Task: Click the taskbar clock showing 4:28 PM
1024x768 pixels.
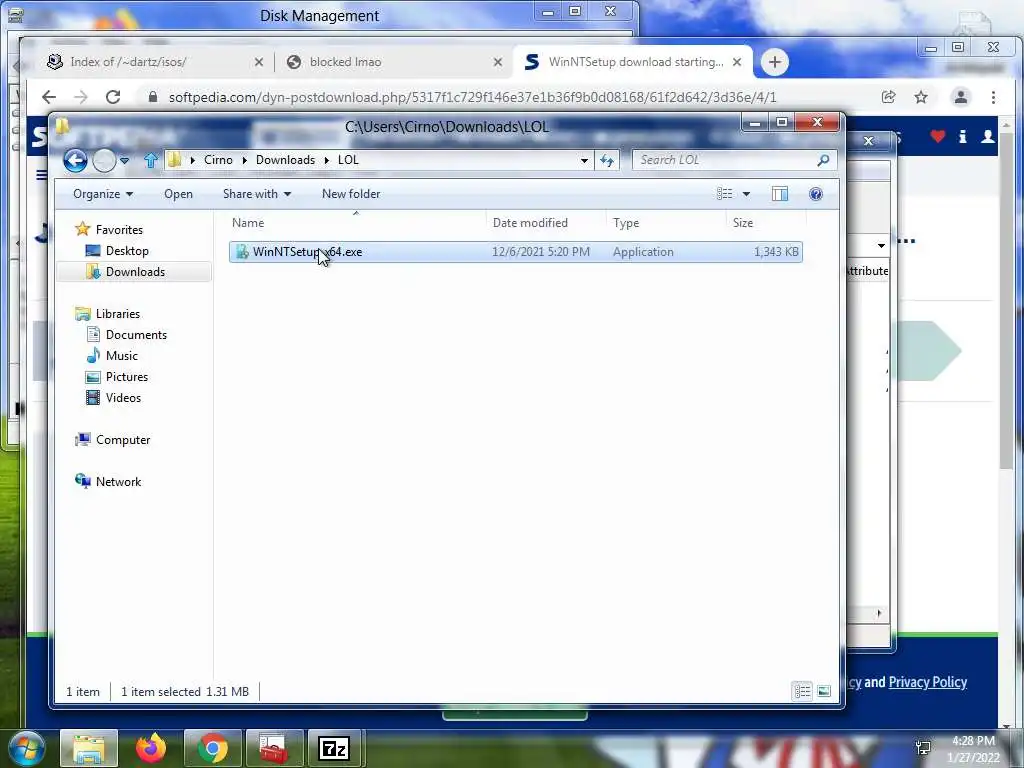Action: coord(973,741)
